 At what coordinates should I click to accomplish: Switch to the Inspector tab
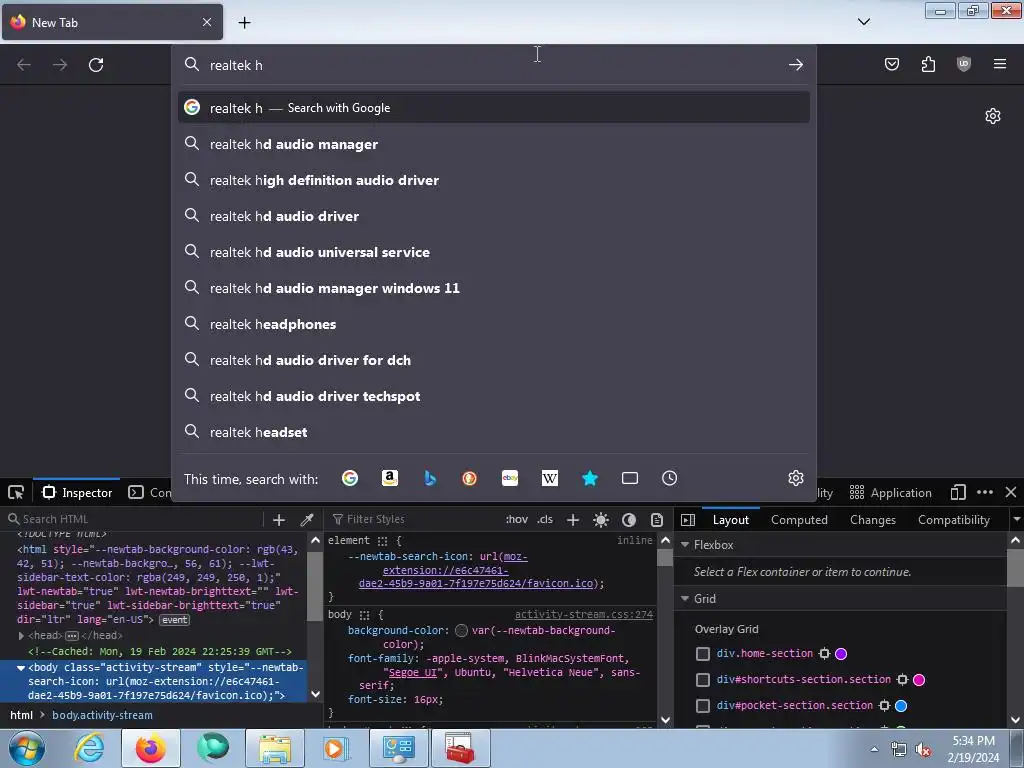pyautogui.click(x=77, y=492)
